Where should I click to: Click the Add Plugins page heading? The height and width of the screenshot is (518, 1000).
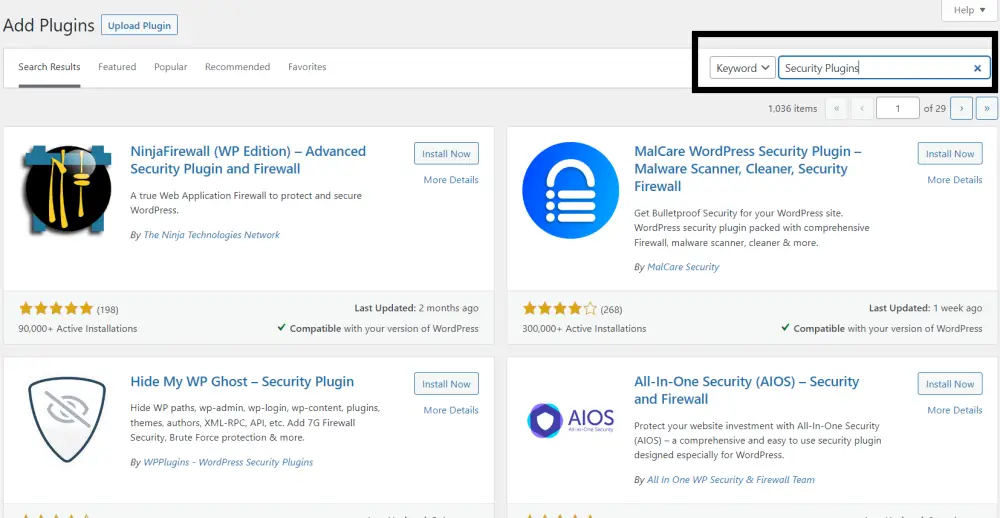[49, 26]
